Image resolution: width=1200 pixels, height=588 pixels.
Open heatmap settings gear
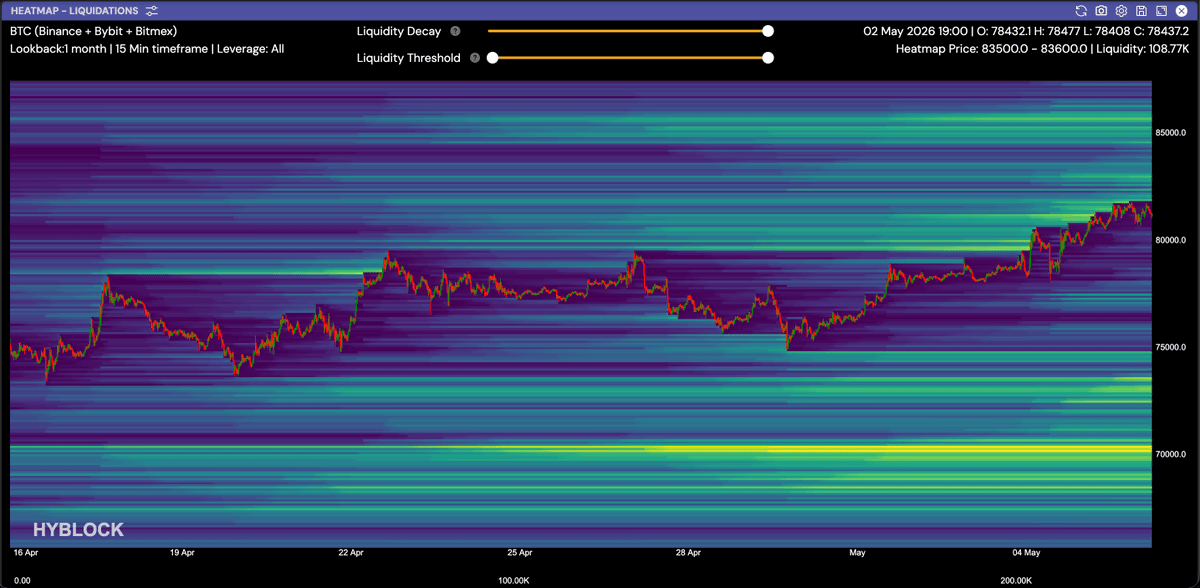click(x=1121, y=10)
